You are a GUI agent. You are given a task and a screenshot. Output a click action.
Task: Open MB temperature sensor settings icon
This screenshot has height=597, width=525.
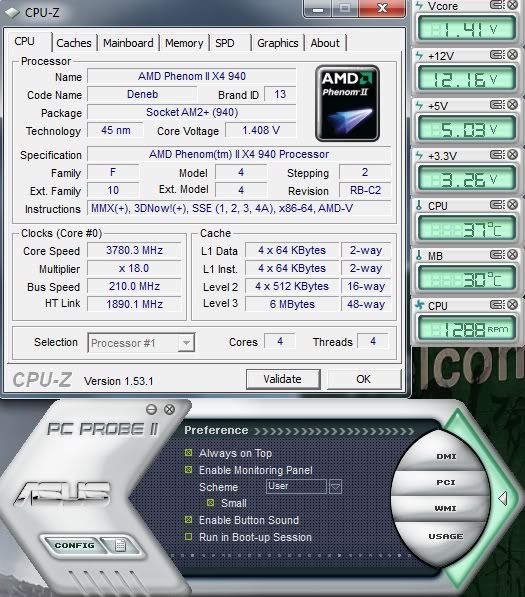point(497,255)
